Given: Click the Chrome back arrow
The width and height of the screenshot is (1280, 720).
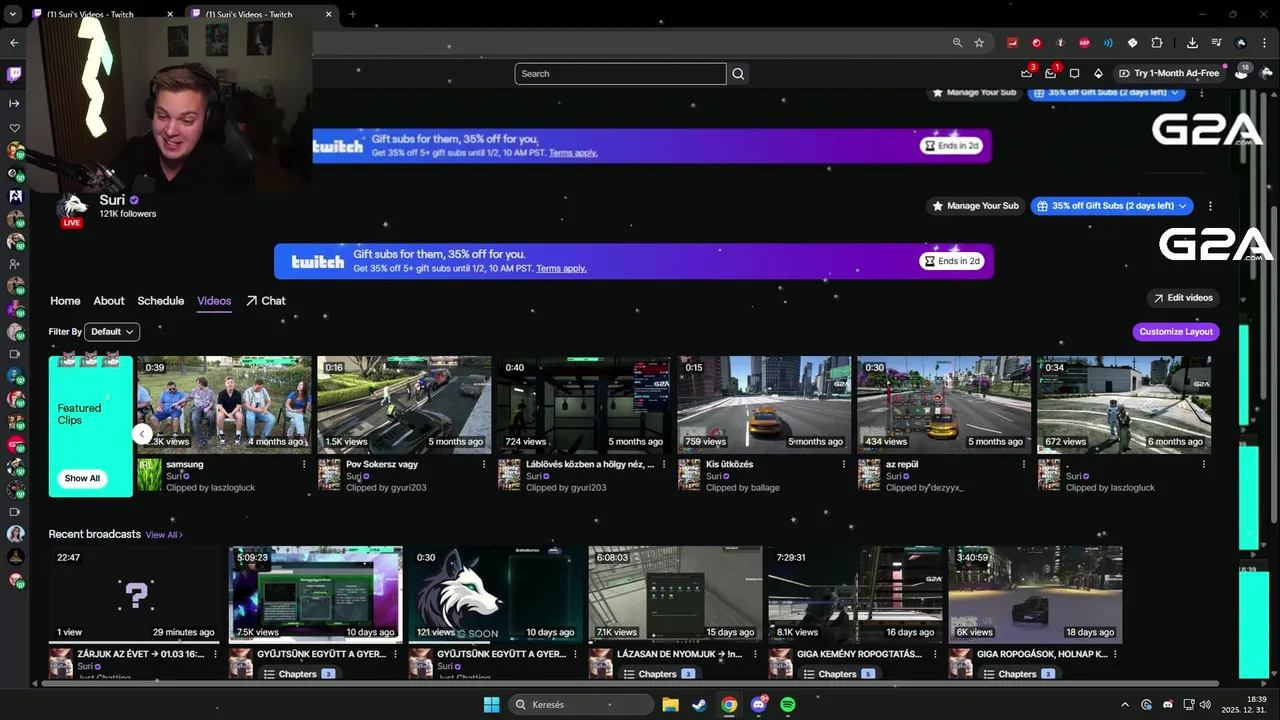Looking at the screenshot, I should point(14,43).
